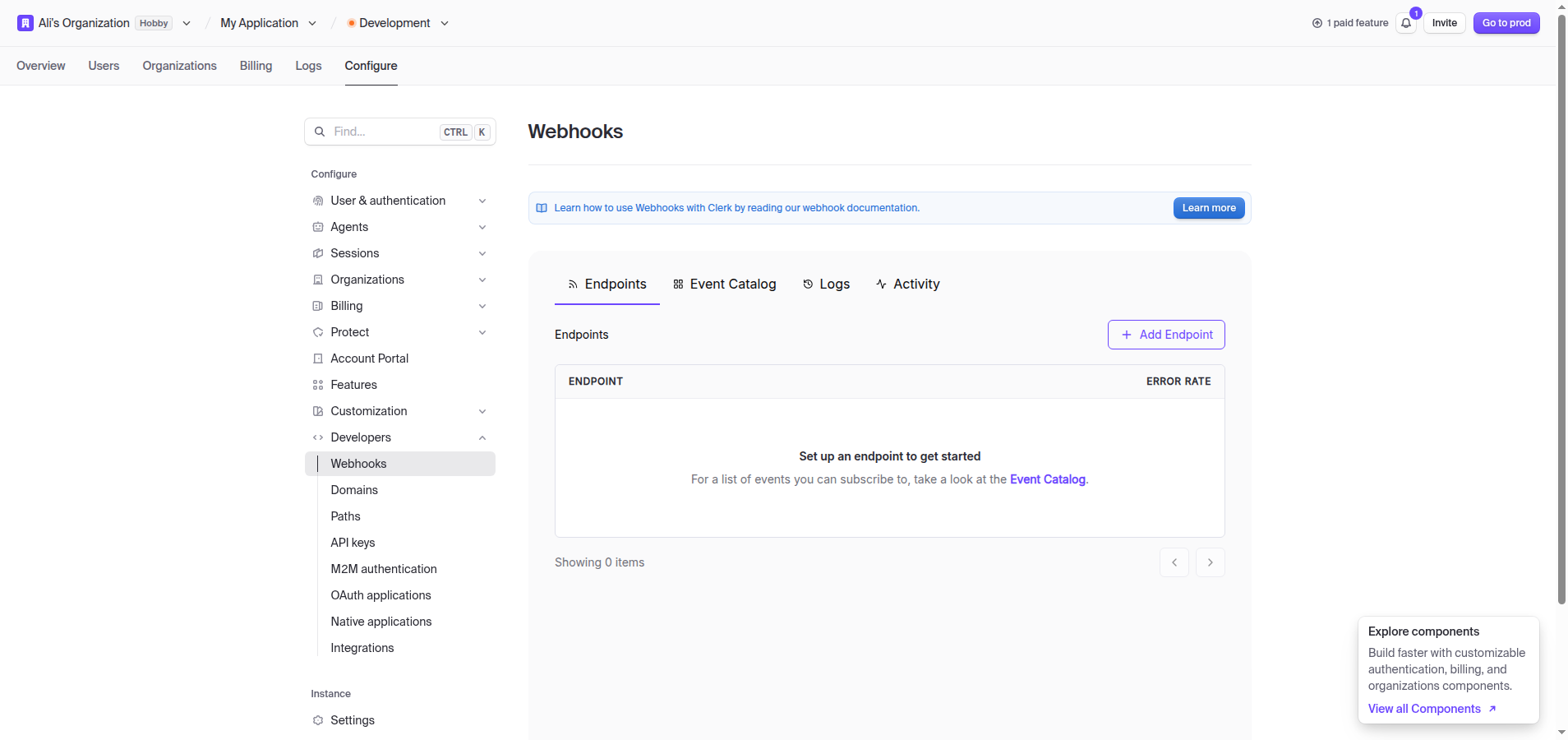Switch to the Activity tab

907,284
